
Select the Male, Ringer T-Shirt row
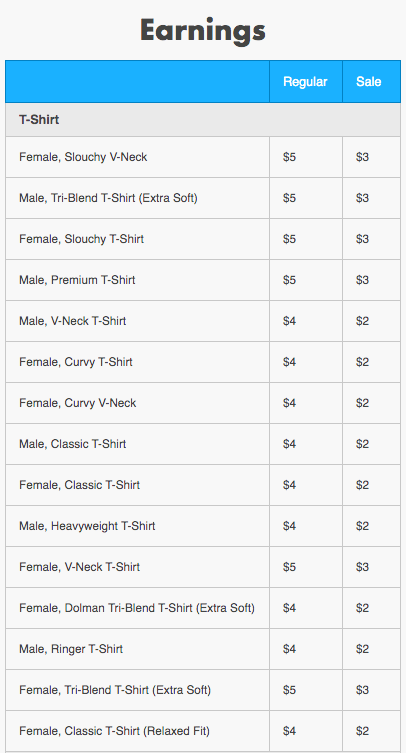tap(203, 649)
